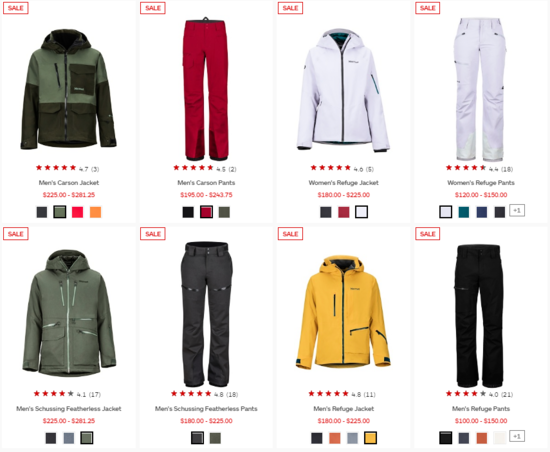Select teal swatch for Women's Refuge Pants
This screenshot has width=550, height=452.
[464, 212]
